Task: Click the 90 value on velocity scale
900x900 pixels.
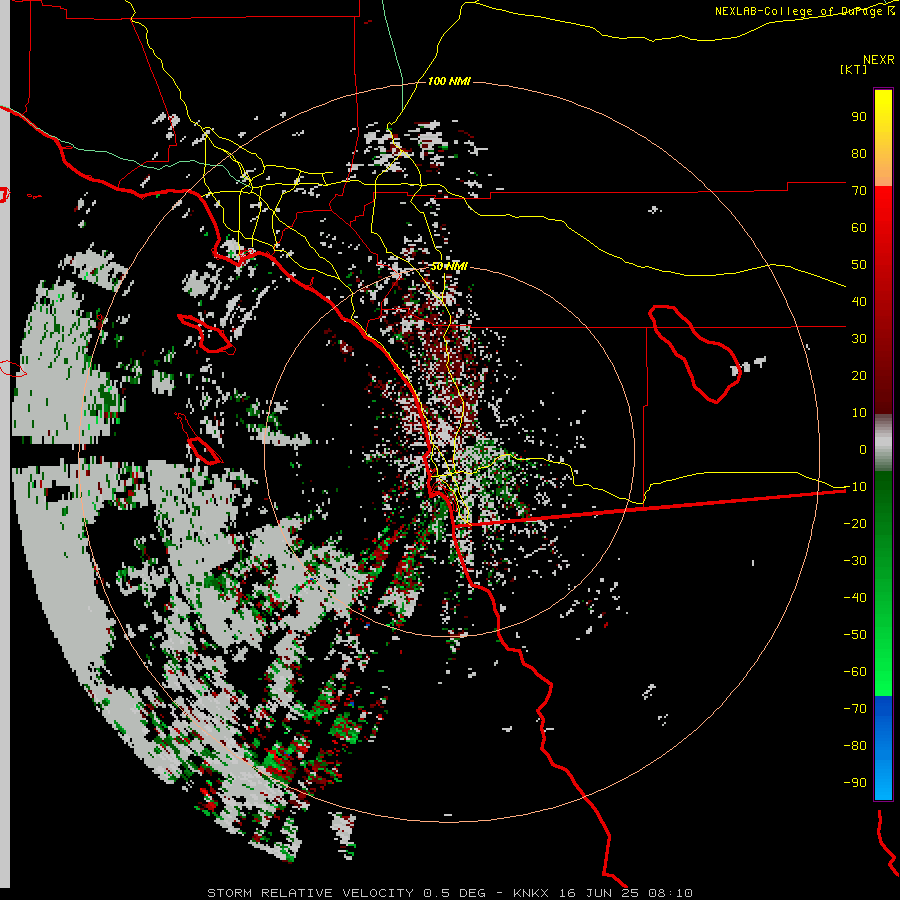Action: point(859,117)
